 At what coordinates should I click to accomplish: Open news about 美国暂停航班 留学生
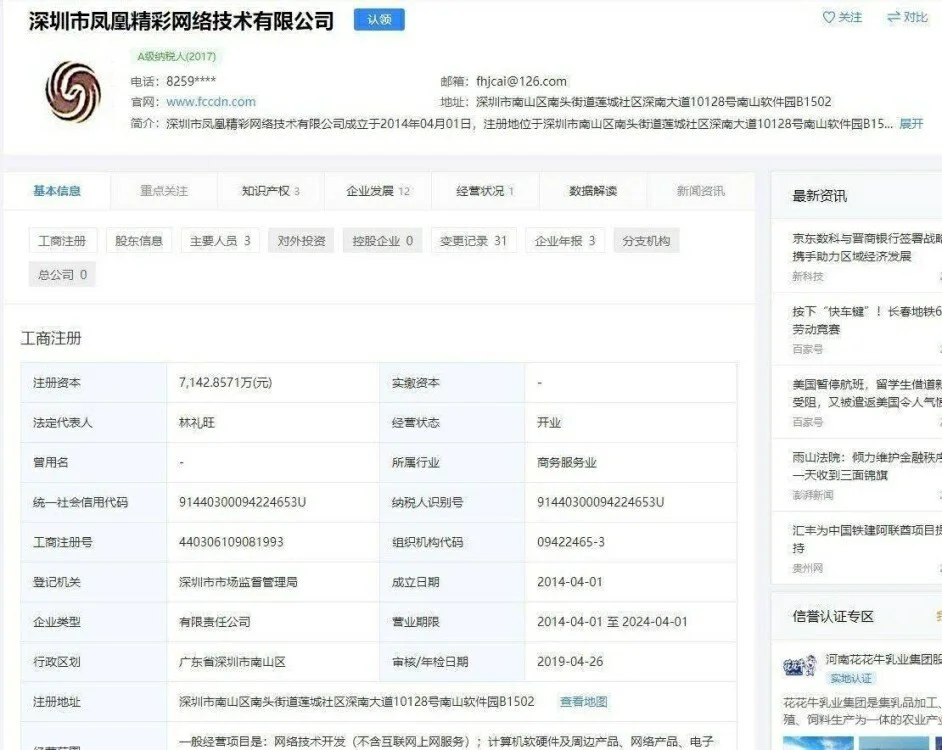pyautogui.click(x=866, y=393)
